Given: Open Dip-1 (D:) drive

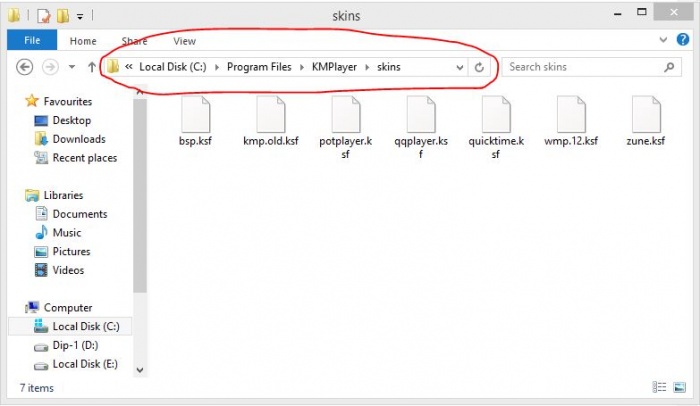Looking at the screenshot, I should click(66, 345).
